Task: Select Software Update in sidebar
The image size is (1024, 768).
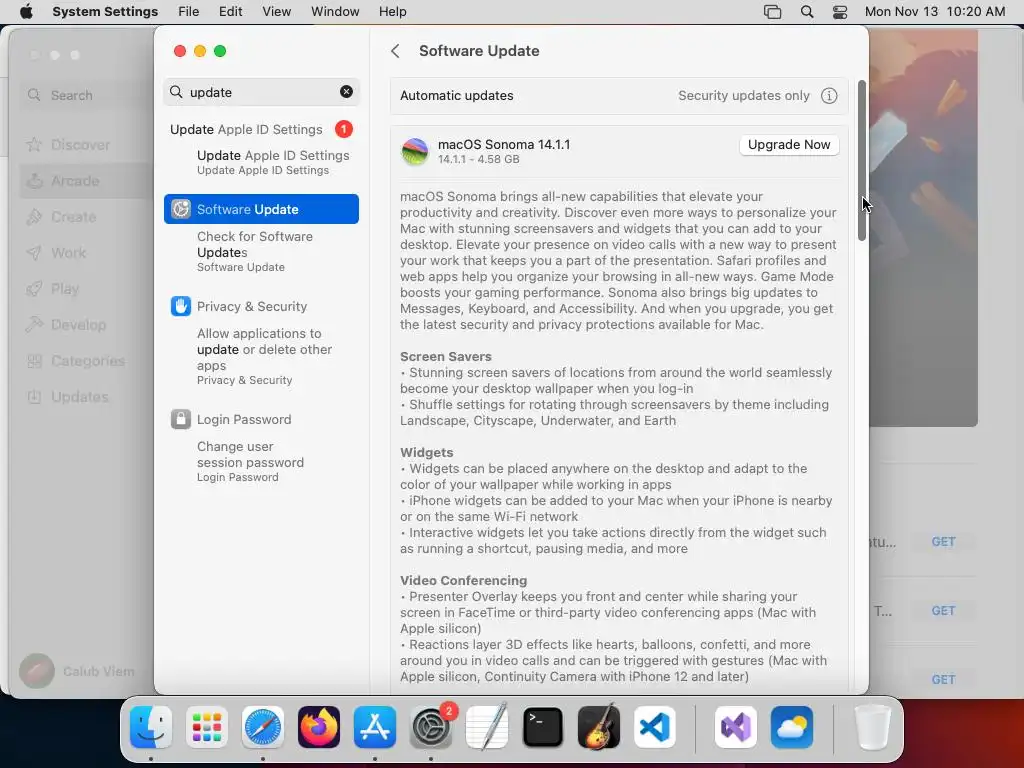Action: click(x=261, y=209)
